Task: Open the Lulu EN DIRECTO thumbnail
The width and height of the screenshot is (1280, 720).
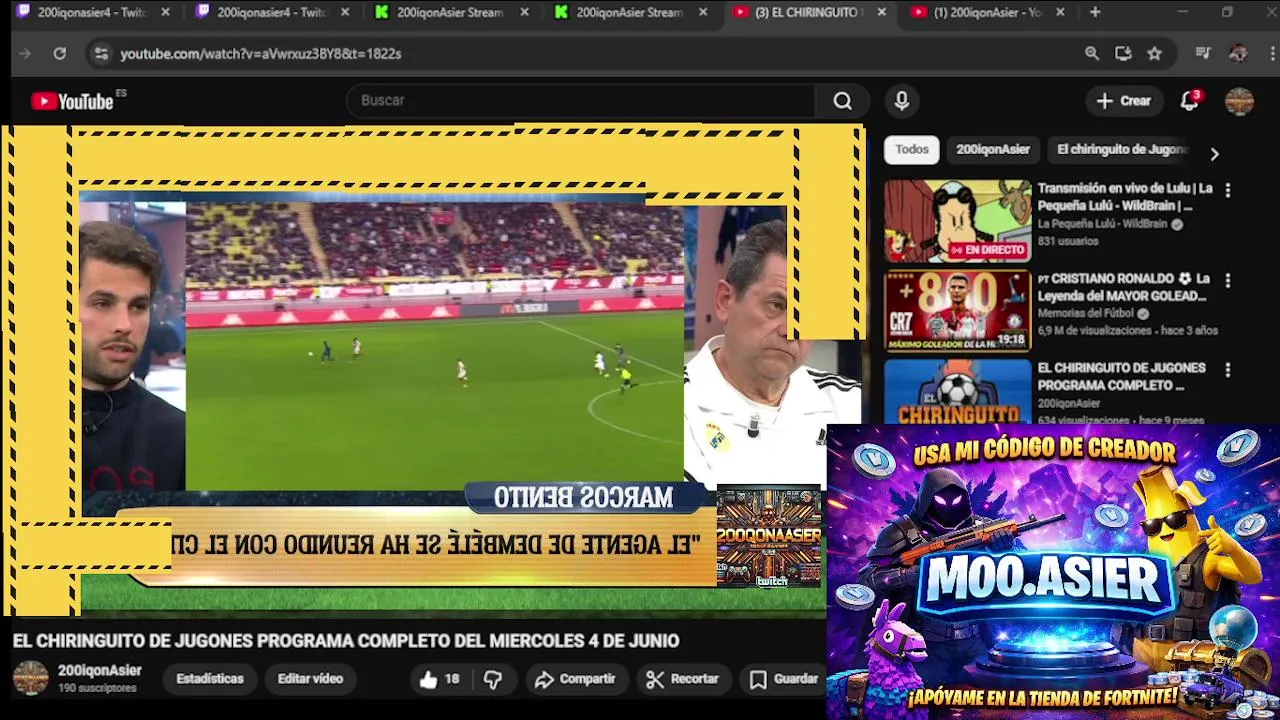Action: [957, 221]
